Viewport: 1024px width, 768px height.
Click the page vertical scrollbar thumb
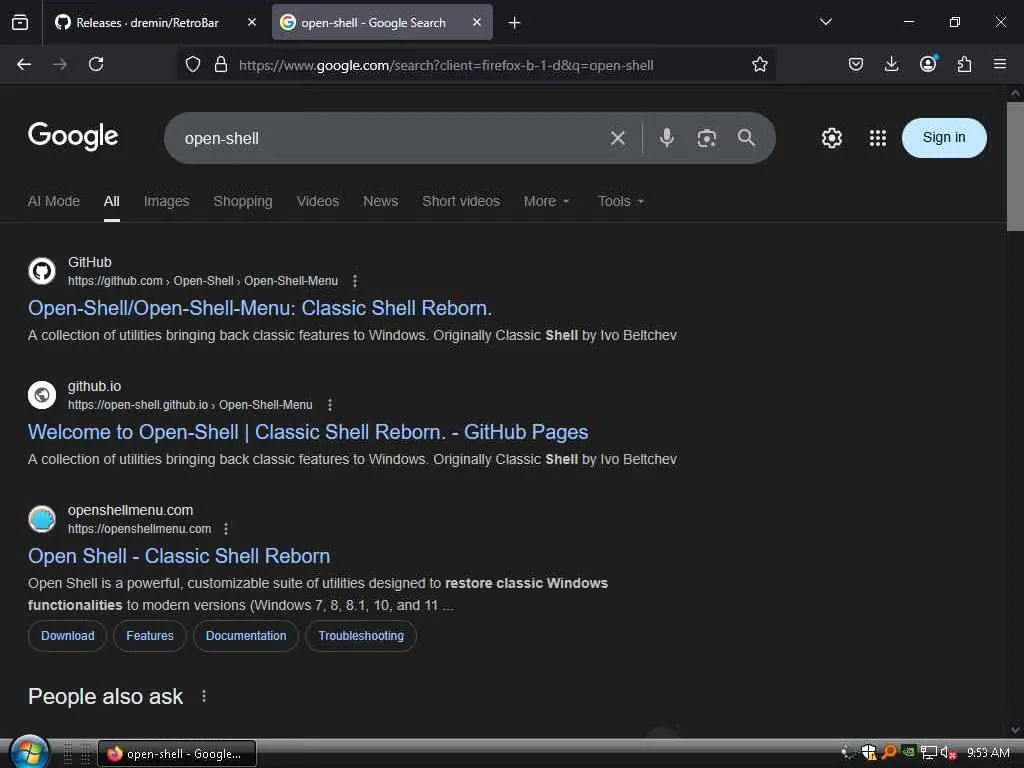[1015, 167]
